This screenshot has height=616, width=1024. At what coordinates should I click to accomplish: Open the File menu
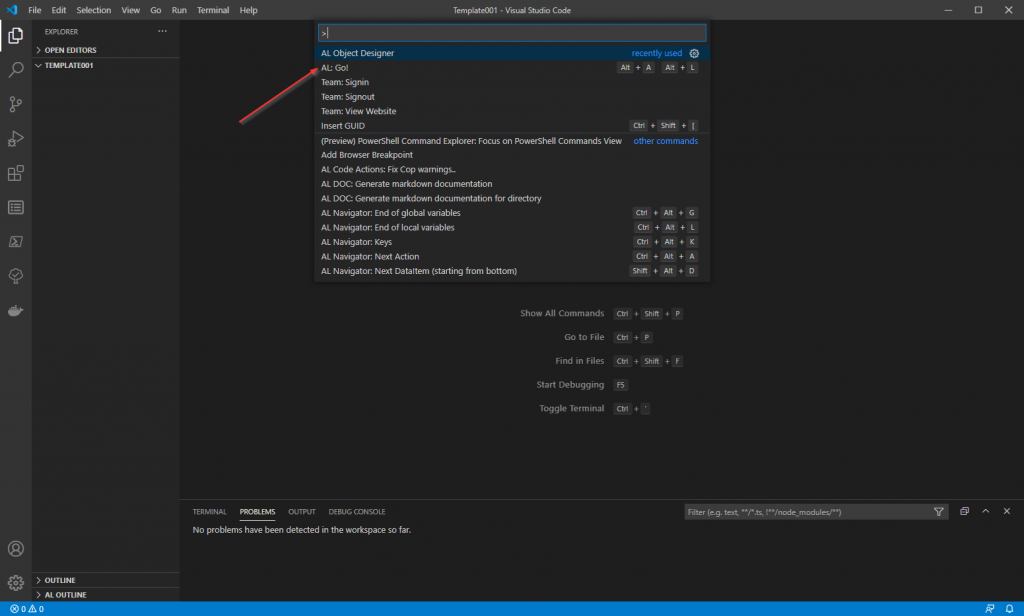(35, 10)
